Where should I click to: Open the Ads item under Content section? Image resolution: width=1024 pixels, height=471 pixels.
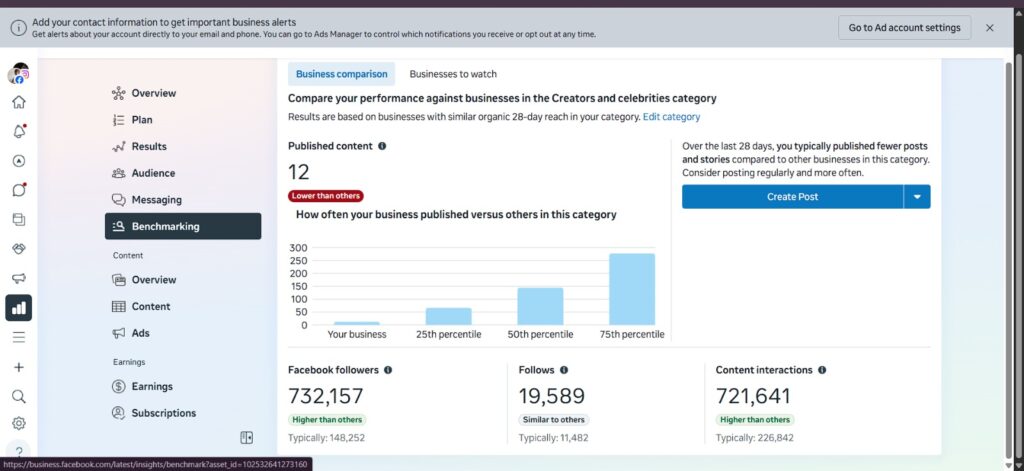tap(183, 333)
